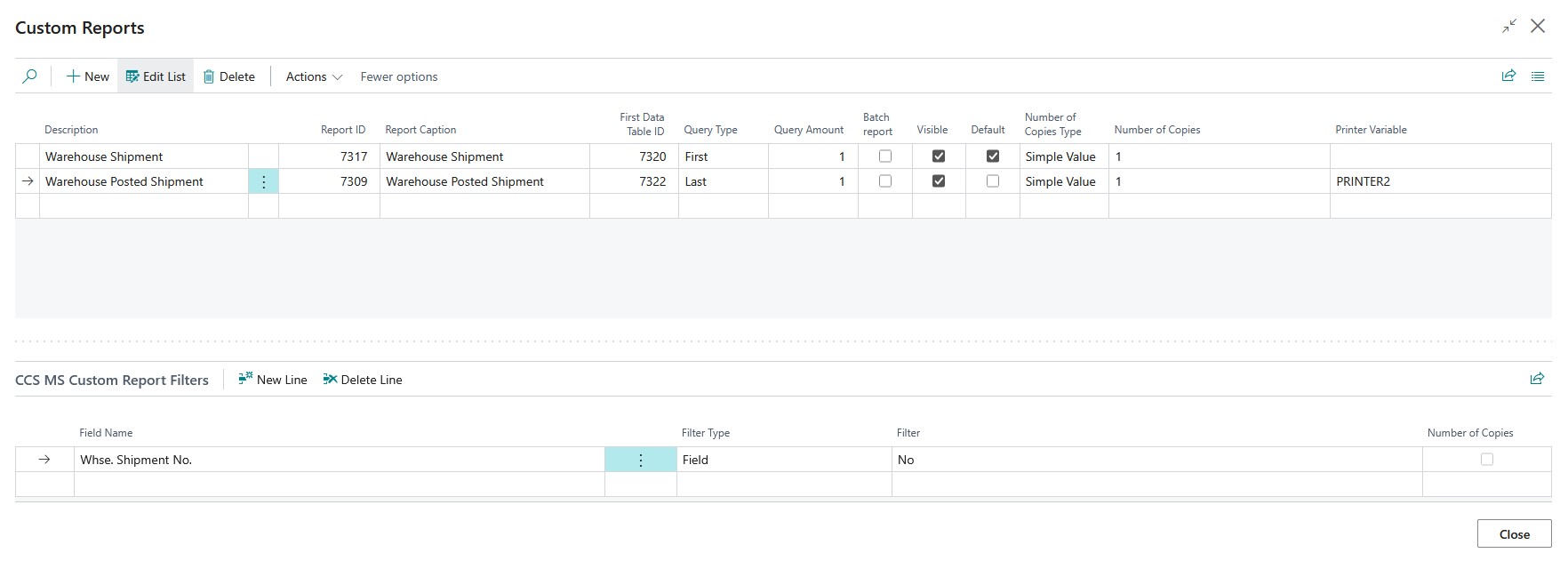The height and width of the screenshot is (561, 1568).
Task: Click New Line in Filters section
Action: click(273, 380)
